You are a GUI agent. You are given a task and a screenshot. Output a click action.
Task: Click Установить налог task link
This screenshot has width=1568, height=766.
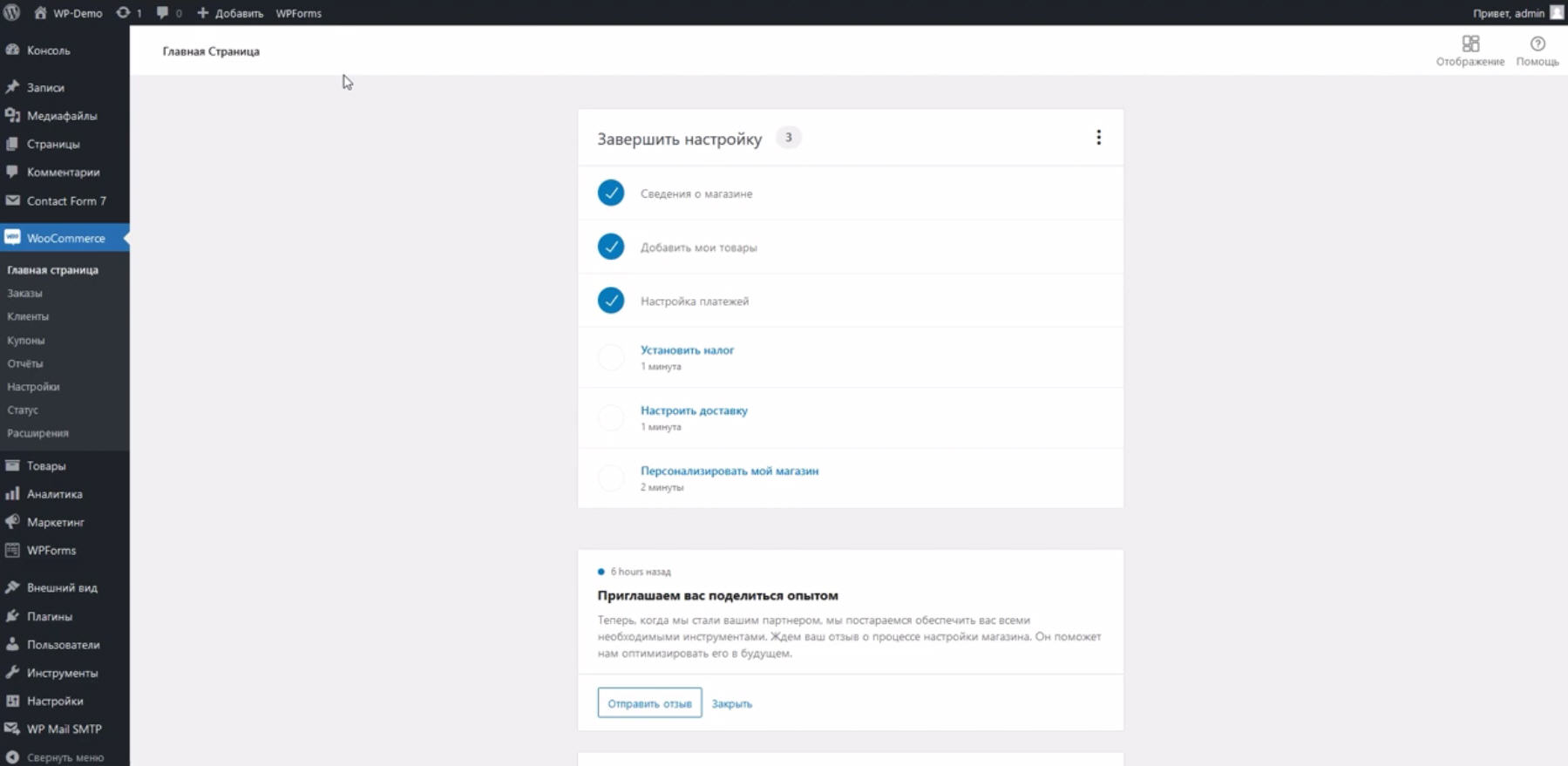687,349
